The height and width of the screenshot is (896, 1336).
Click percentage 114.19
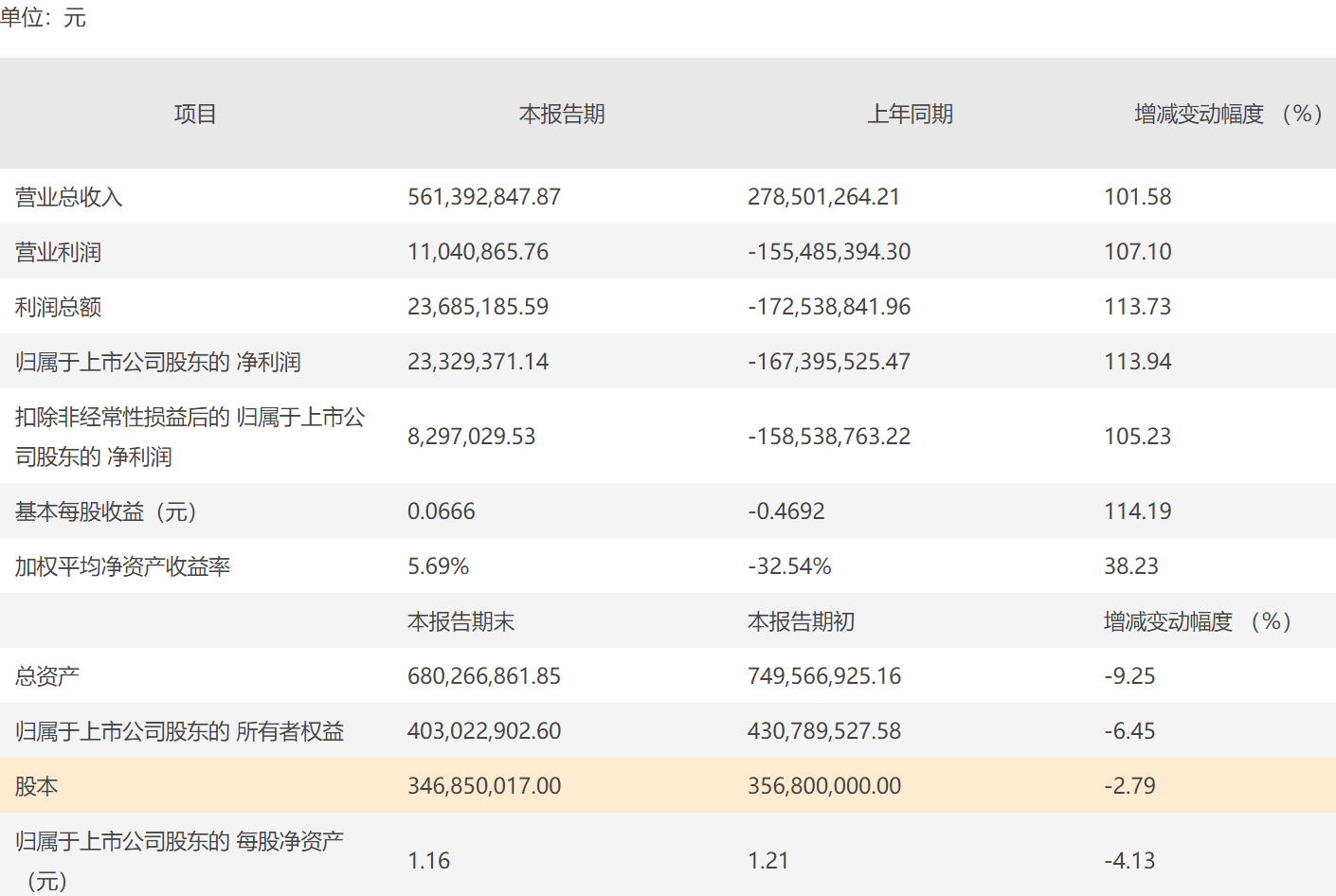point(1137,511)
